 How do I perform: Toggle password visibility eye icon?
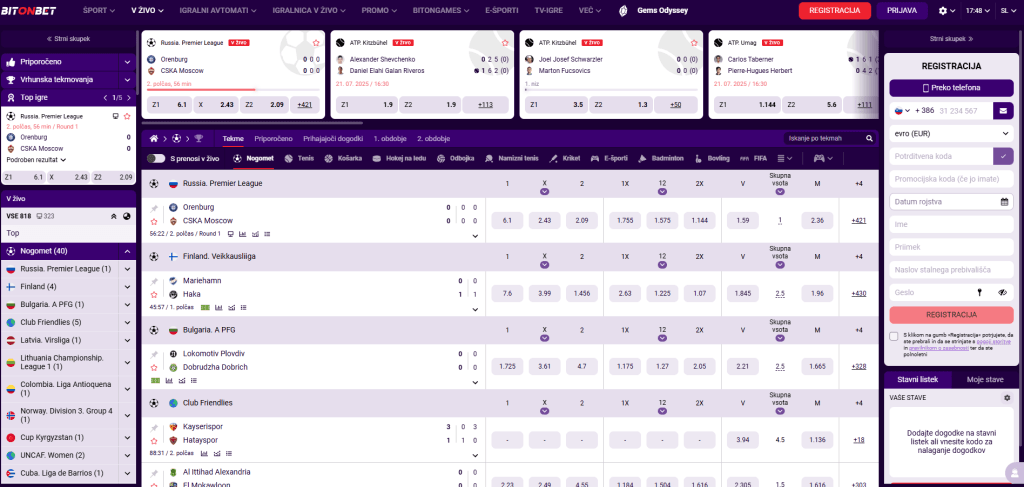click(1003, 292)
